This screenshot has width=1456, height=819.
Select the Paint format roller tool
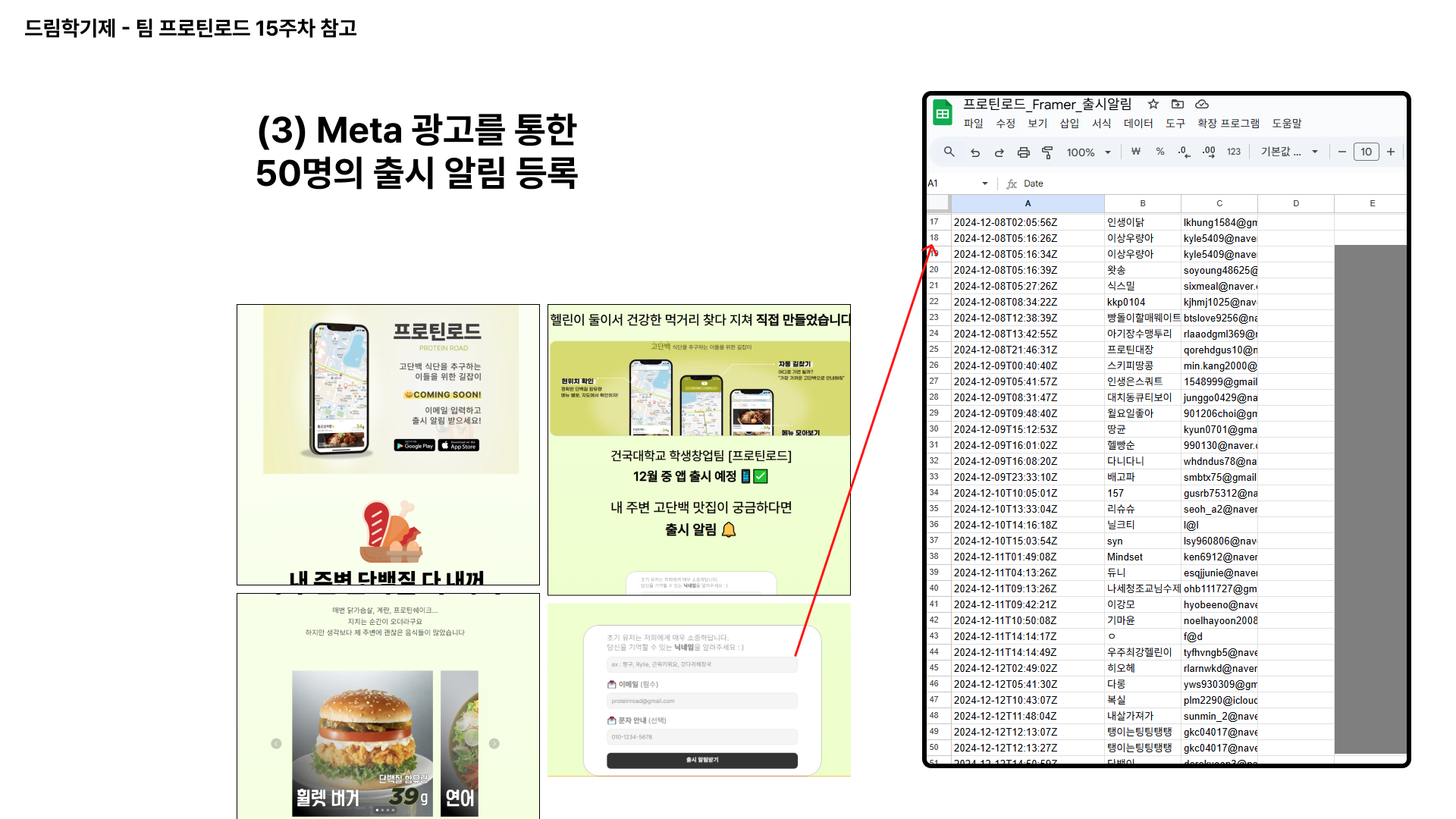coord(1047,152)
